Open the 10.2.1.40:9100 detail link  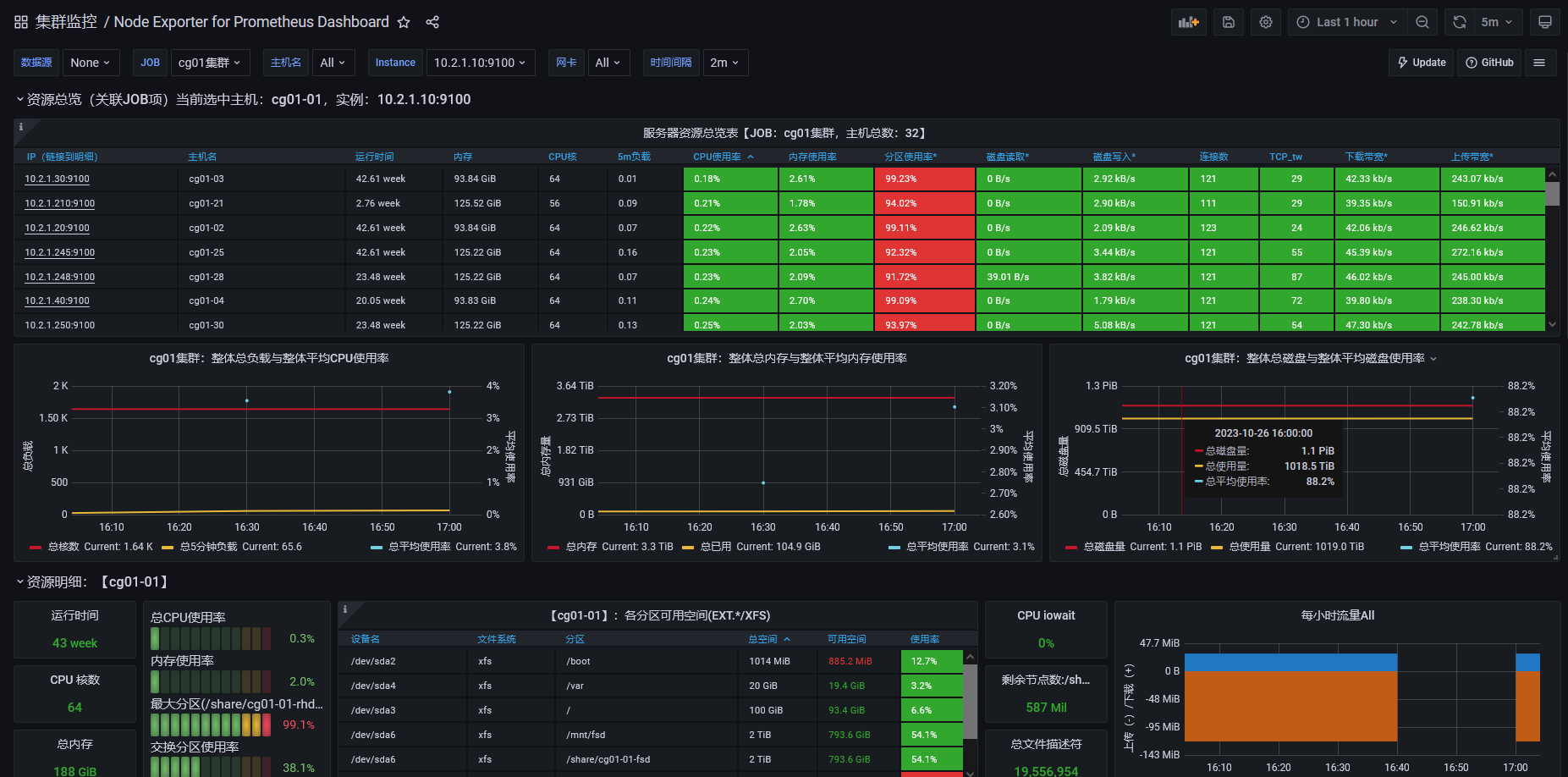pos(57,300)
